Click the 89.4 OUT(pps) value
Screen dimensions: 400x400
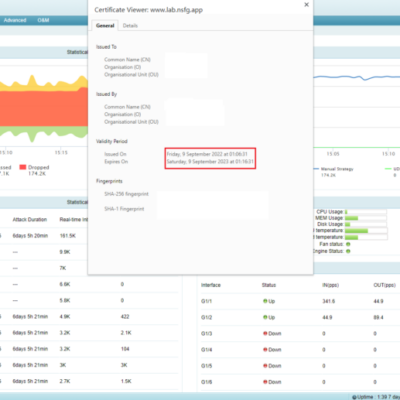pyautogui.click(x=378, y=317)
